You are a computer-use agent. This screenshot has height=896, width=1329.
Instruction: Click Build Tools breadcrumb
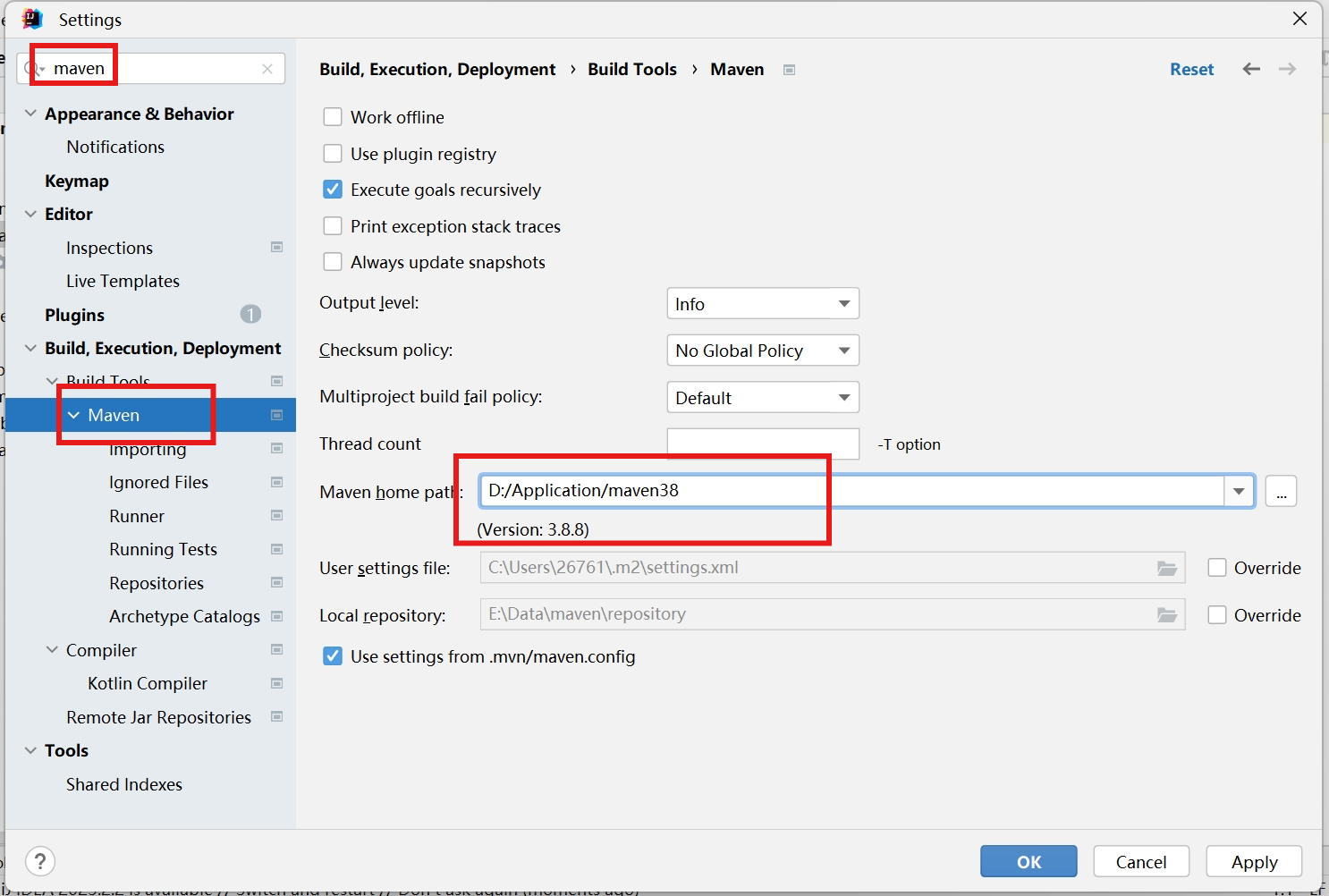click(632, 69)
